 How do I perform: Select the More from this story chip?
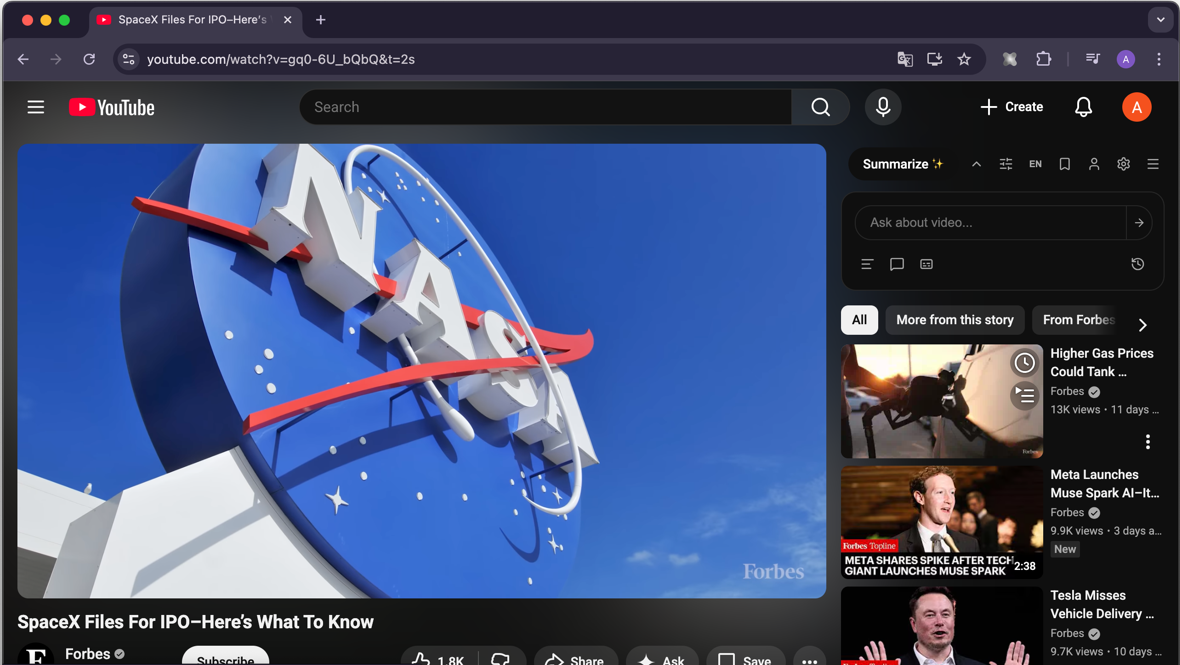pyautogui.click(x=954, y=320)
